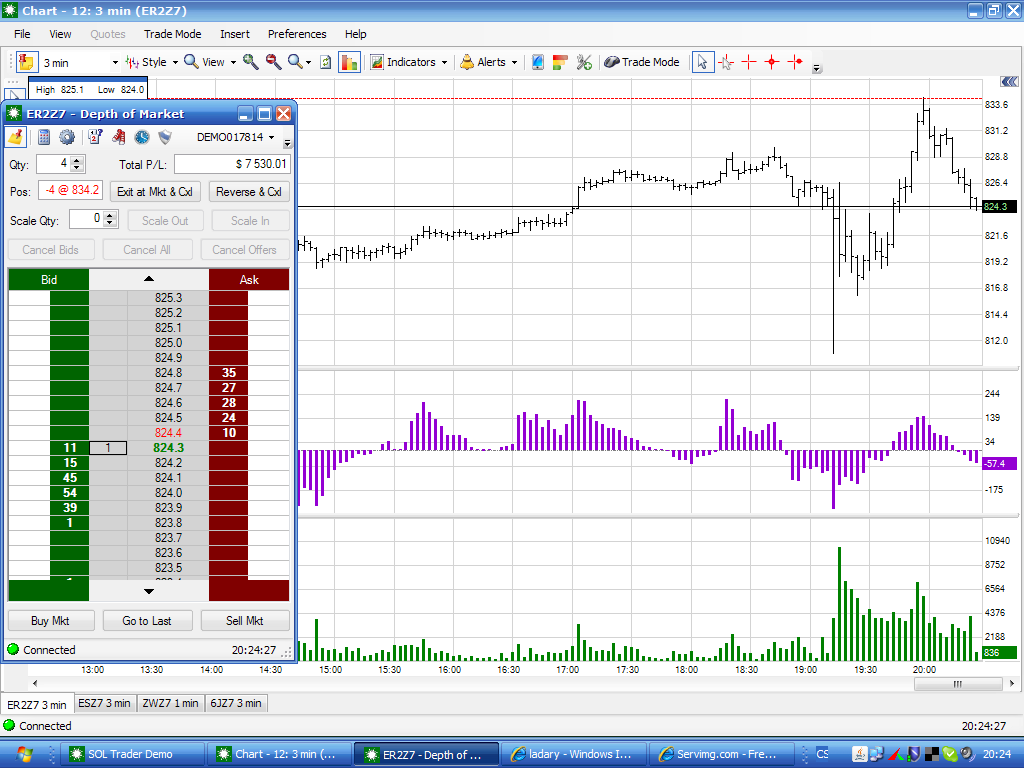The image size is (1024, 768).
Task: Toggle the pin note icon in Depth of Market
Action: (16, 137)
